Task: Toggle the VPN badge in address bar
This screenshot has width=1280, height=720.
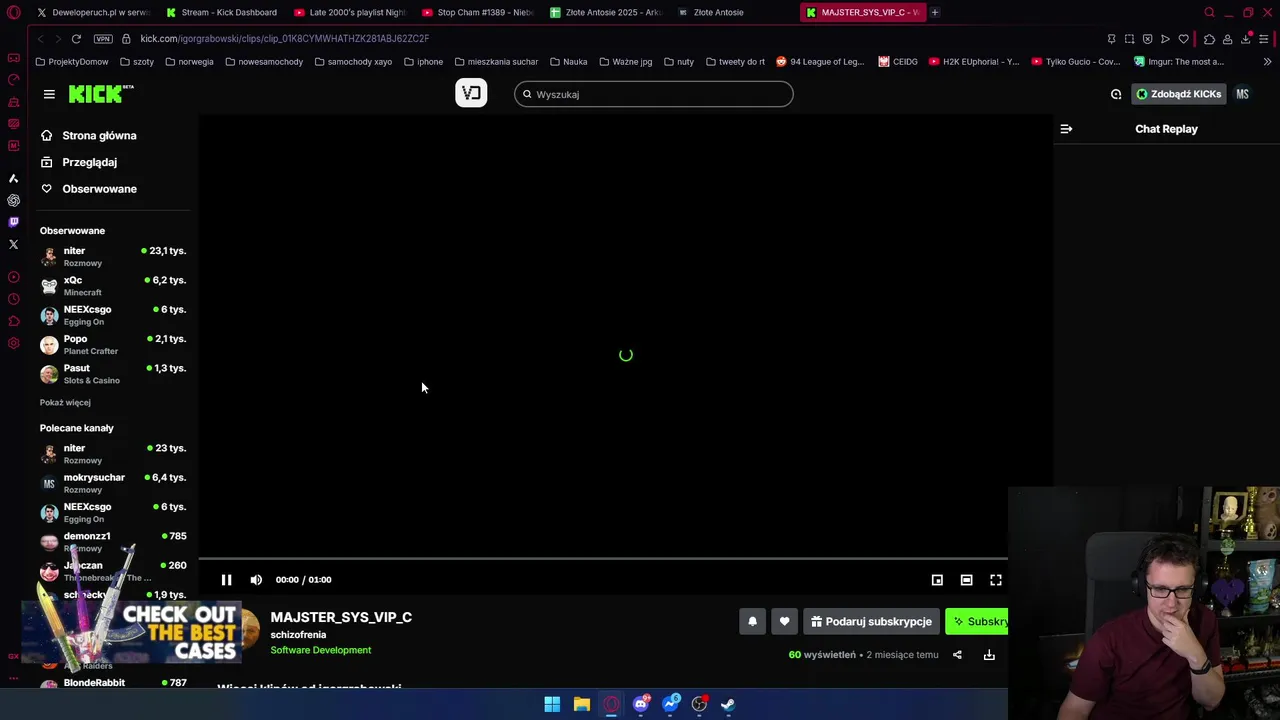Action: [103, 38]
